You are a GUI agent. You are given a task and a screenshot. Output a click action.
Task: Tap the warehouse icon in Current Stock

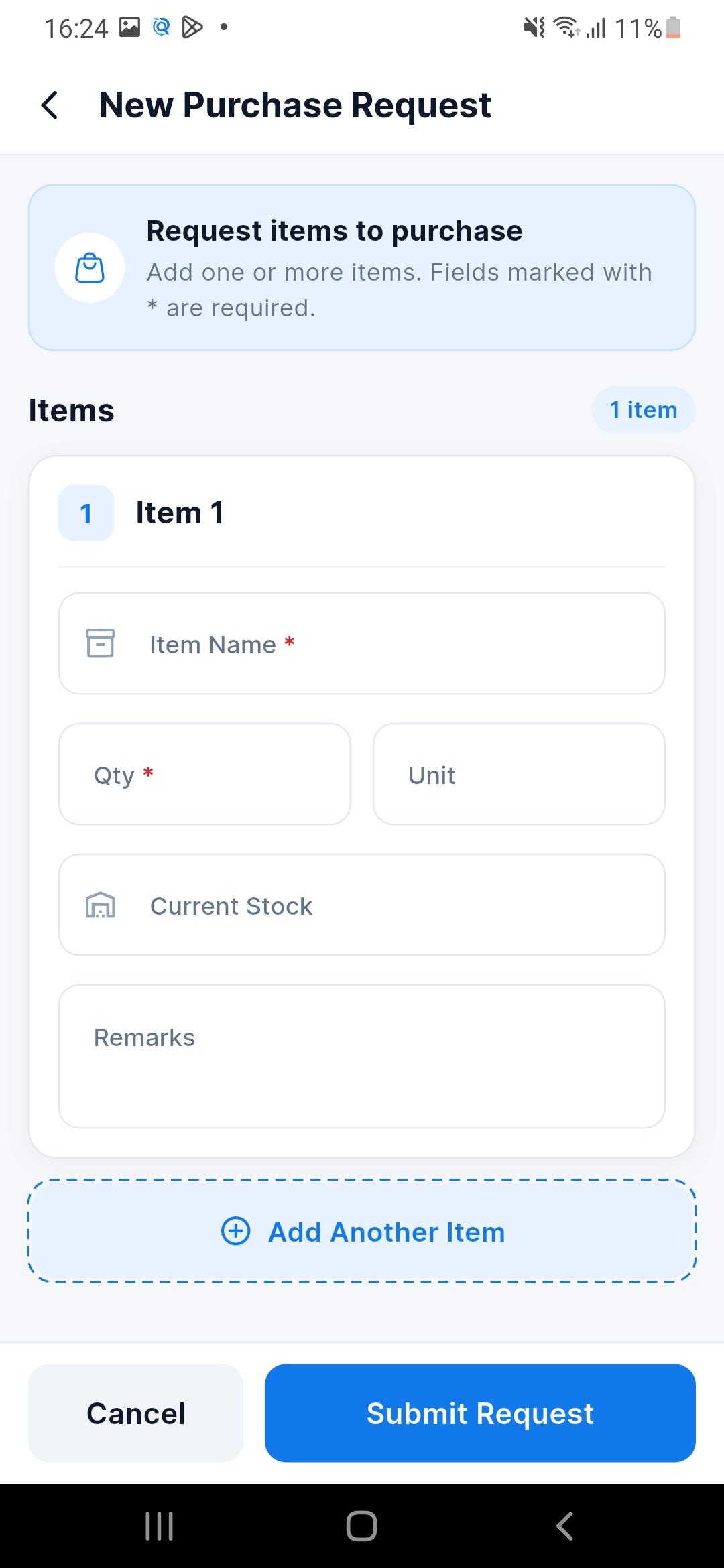tap(101, 905)
